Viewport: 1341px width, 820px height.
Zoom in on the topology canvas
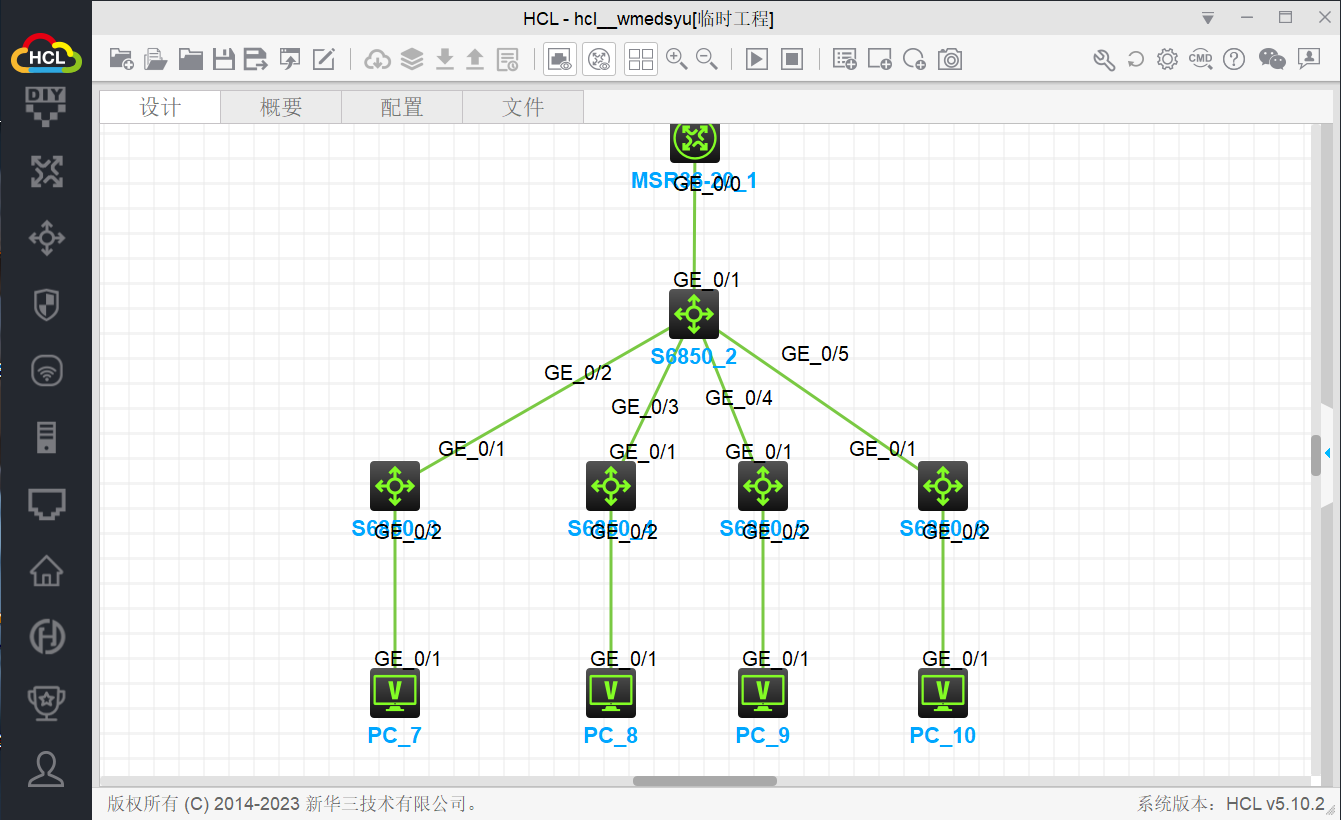[677, 59]
